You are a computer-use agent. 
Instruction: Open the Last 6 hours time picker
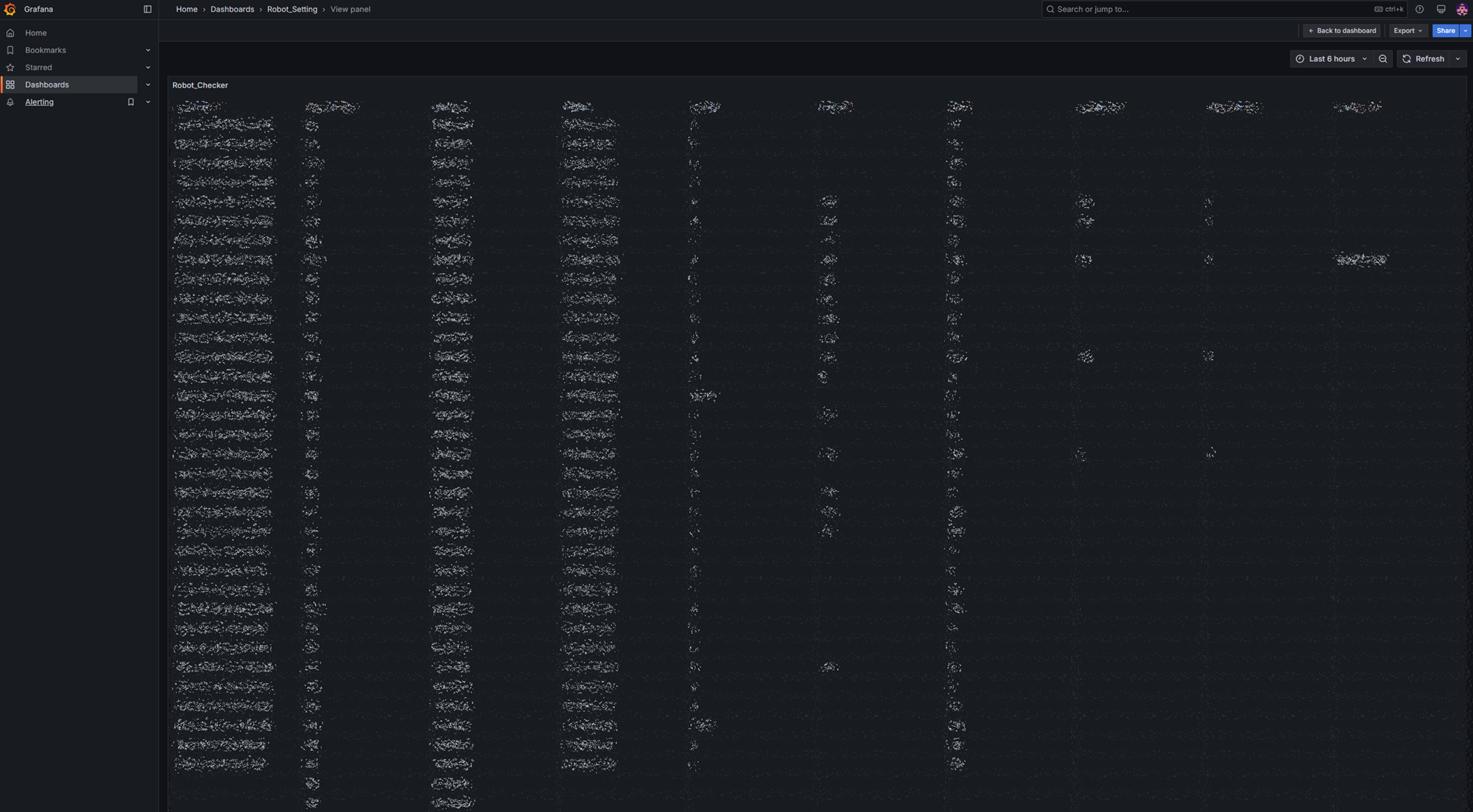coord(1332,59)
